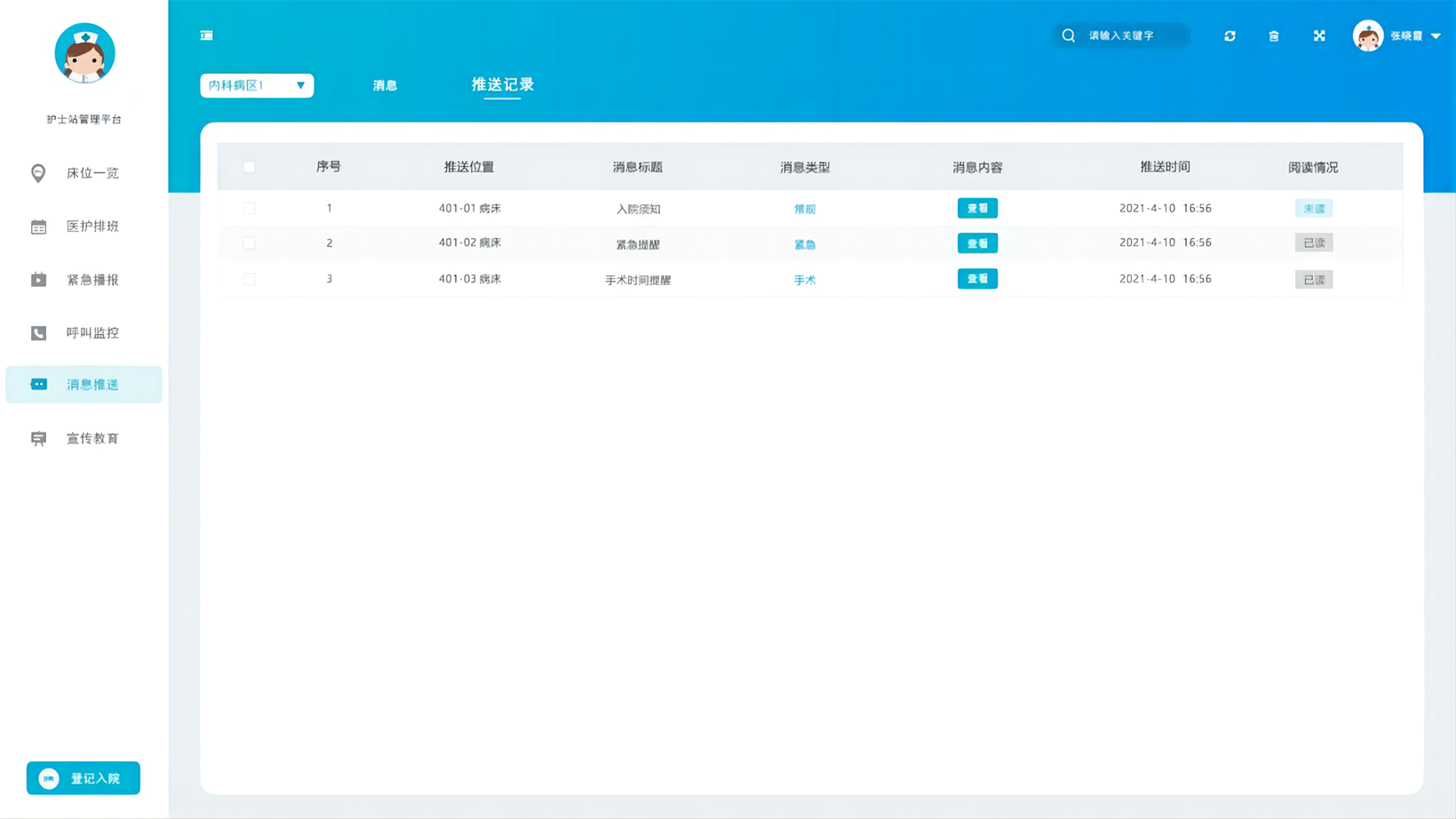The width and height of the screenshot is (1456, 819).
Task: View message content for 401-03 病床
Action: [x=977, y=279]
